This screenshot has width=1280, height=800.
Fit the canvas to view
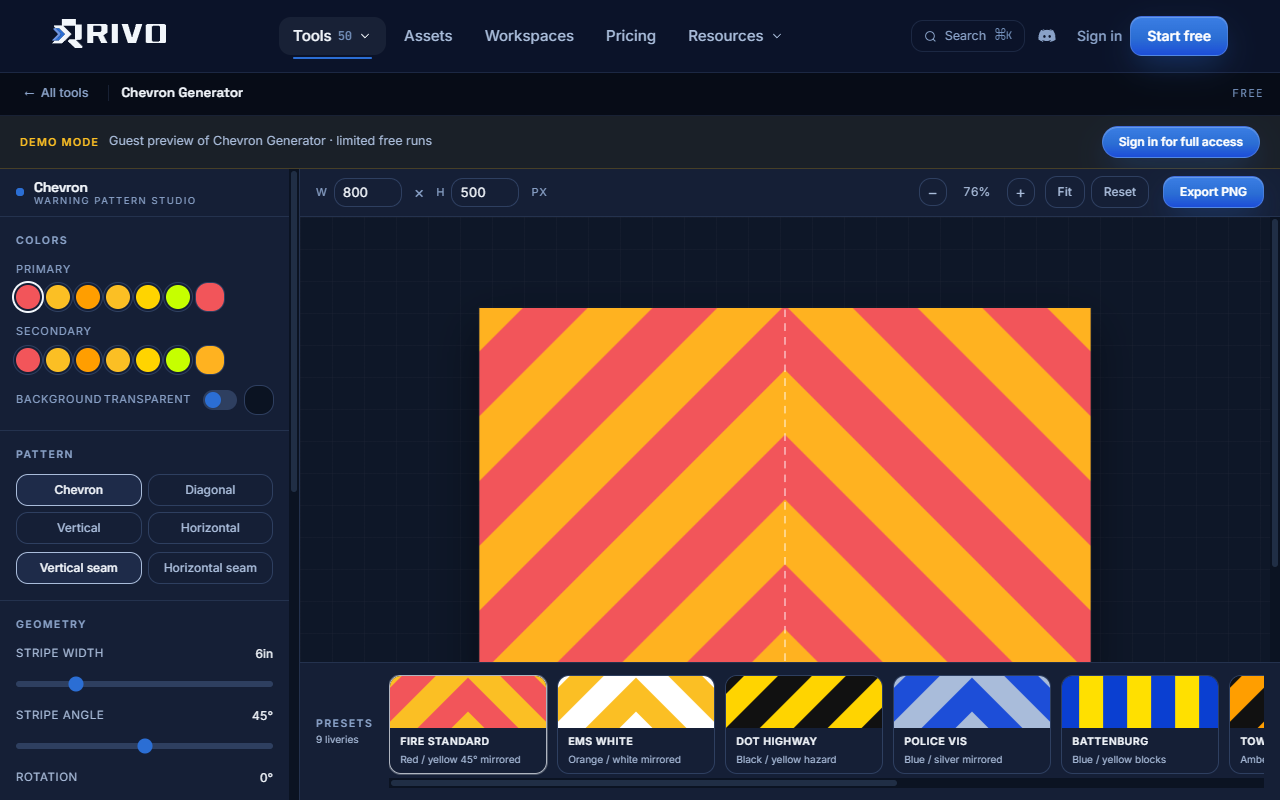tap(1064, 192)
